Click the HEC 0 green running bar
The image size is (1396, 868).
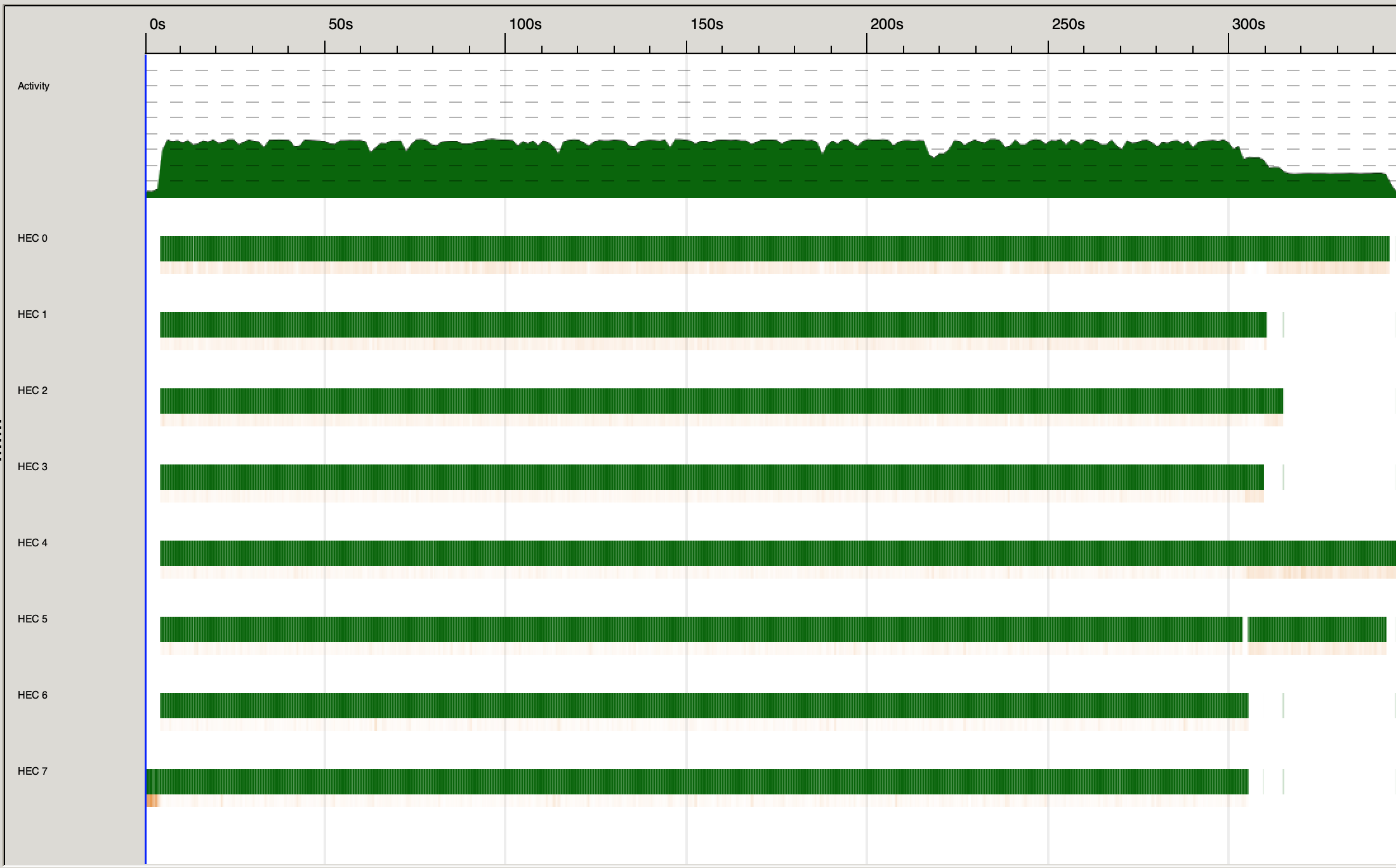point(698,249)
